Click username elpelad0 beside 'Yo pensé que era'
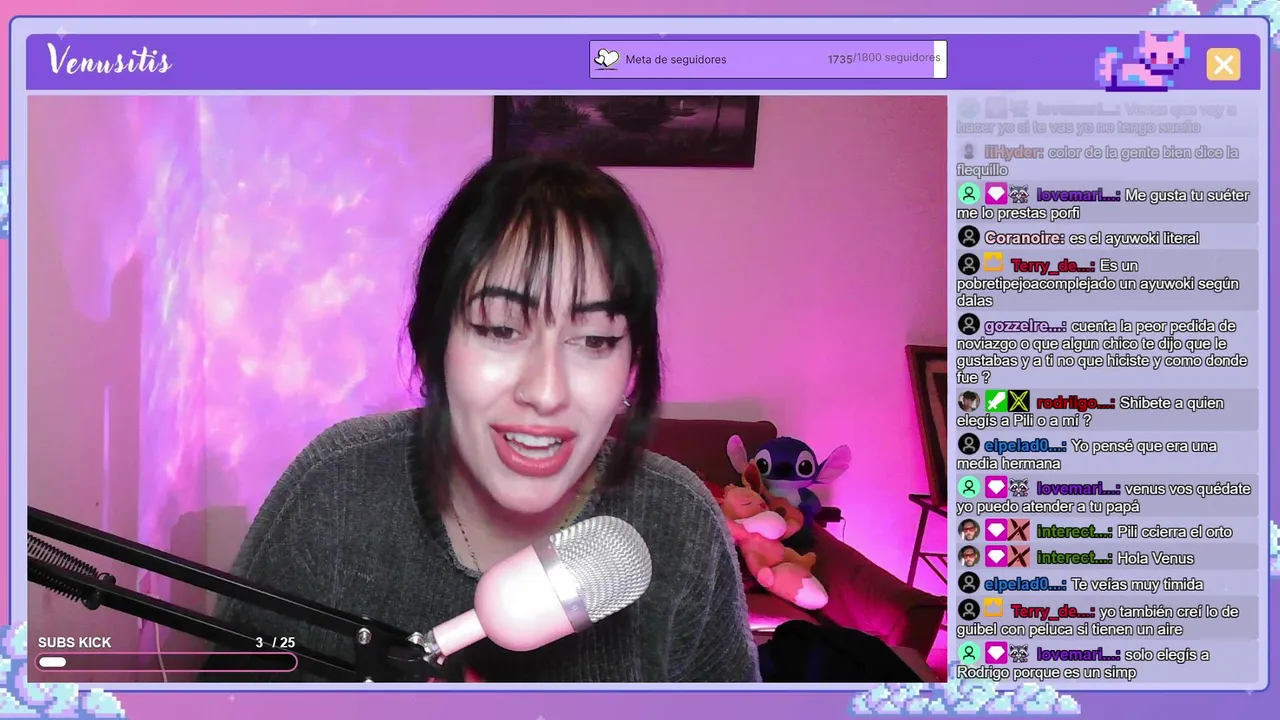The image size is (1280, 720). [1025, 446]
